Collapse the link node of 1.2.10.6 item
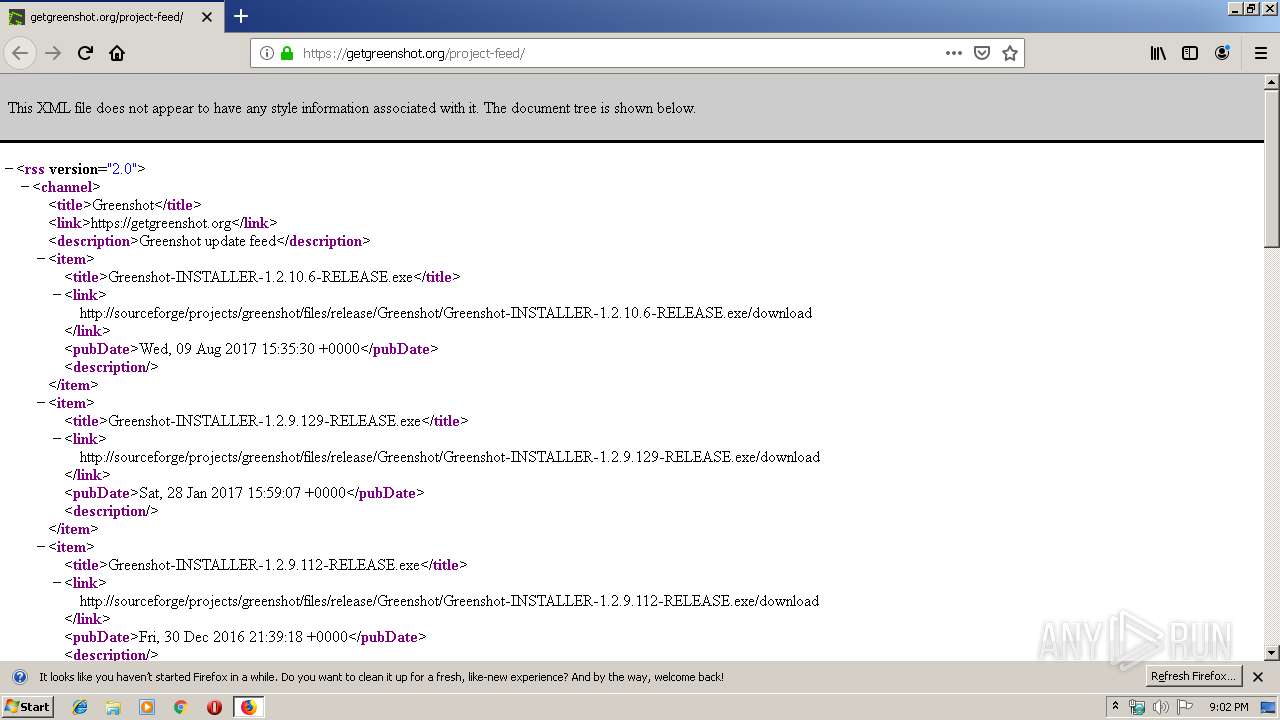This screenshot has width=1280, height=720. click(x=57, y=295)
